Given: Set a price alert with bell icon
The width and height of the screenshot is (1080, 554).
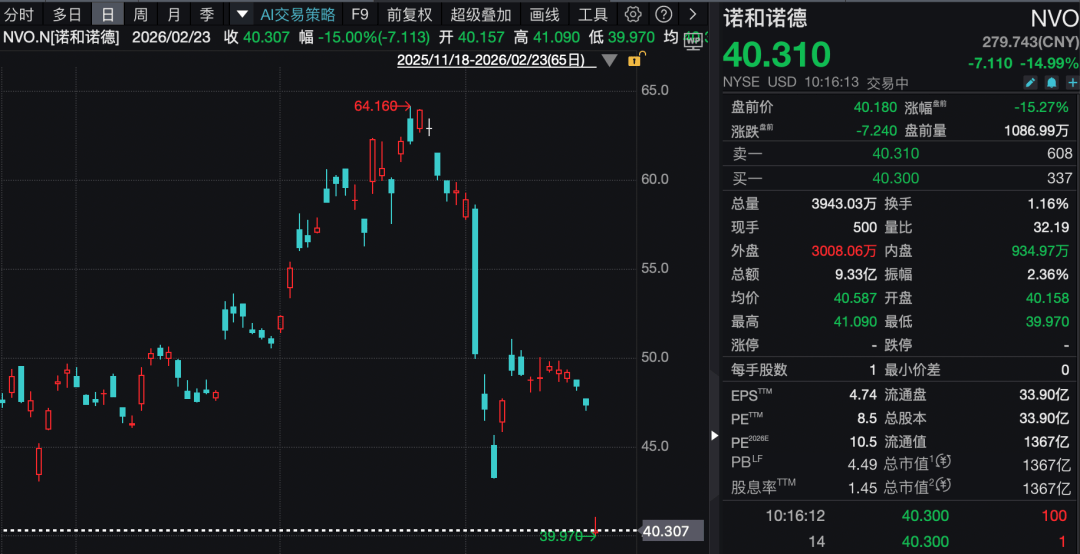Looking at the screenshot, I should (x=1051, y=82).
